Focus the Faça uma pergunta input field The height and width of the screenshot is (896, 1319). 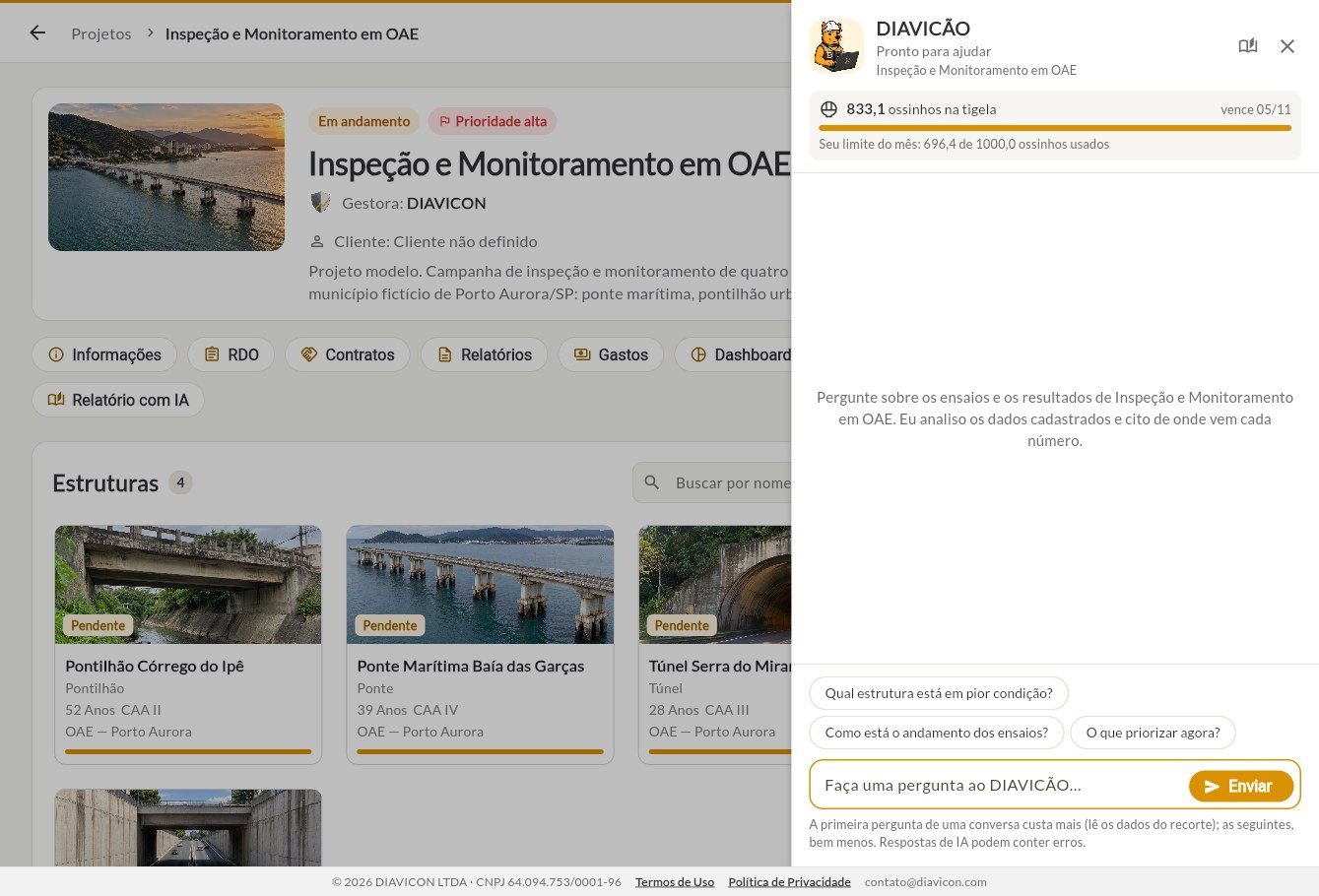pos(1000,785)
